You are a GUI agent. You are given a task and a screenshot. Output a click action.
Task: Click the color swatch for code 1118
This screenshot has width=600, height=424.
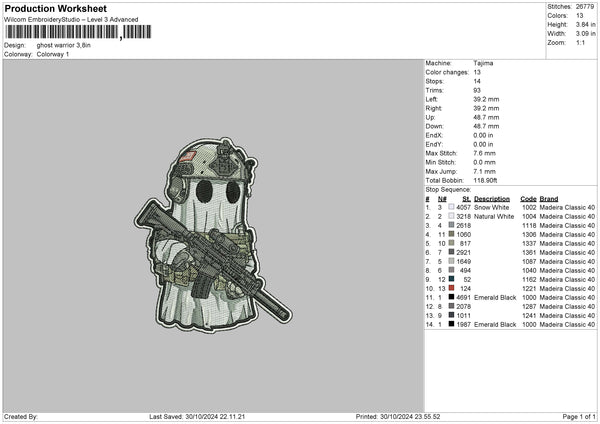click(451, 225)
